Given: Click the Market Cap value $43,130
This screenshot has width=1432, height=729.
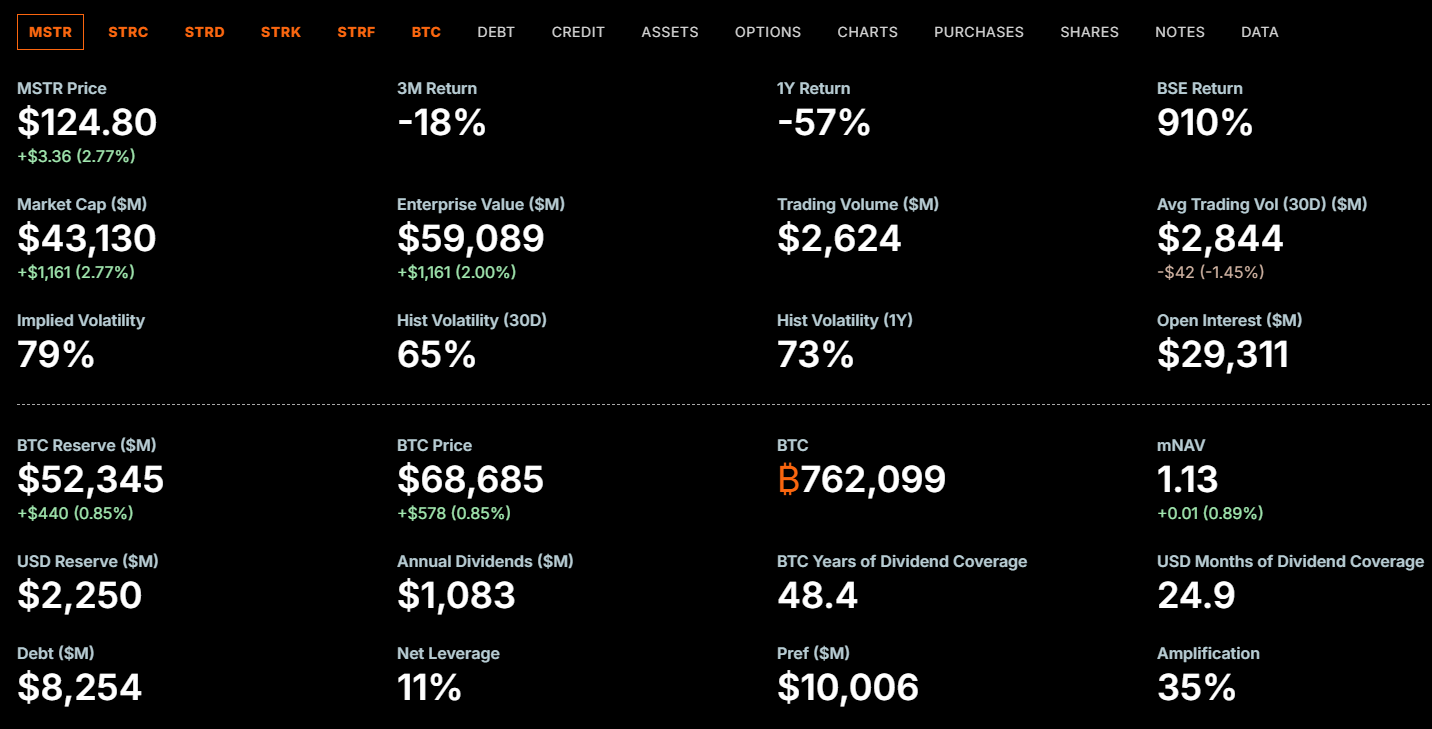Looking at the screenshot, I should coord(87,239).
